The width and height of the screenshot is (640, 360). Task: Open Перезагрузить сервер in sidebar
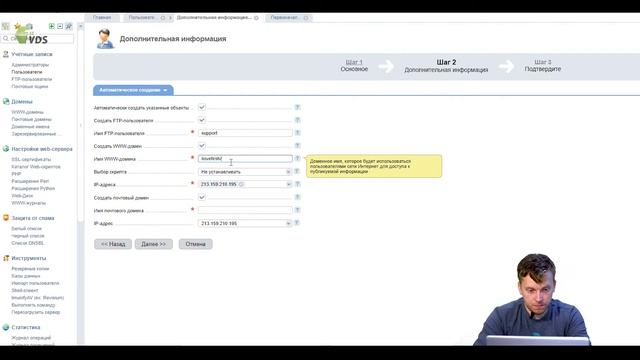(x=36, y=312)
